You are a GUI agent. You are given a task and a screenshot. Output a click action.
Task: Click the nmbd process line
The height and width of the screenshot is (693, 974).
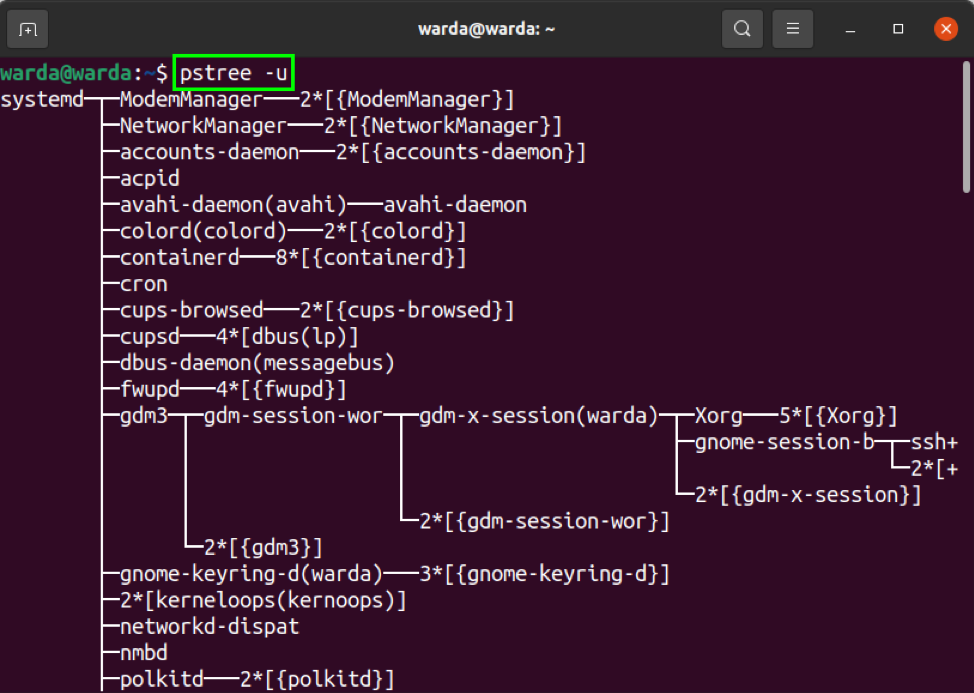143,653
